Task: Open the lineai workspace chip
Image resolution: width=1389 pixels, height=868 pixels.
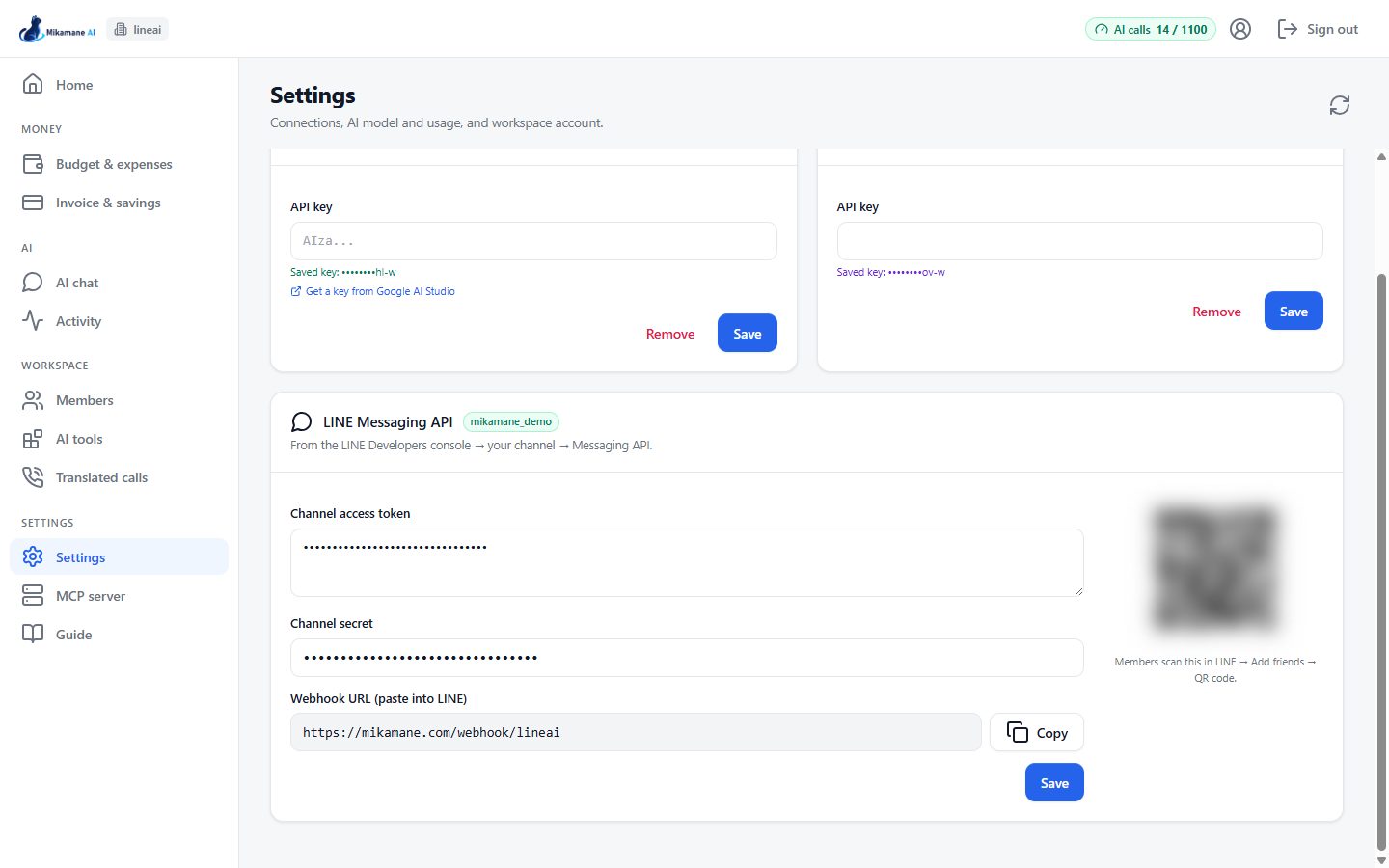Action: click(x=138, y=30)
